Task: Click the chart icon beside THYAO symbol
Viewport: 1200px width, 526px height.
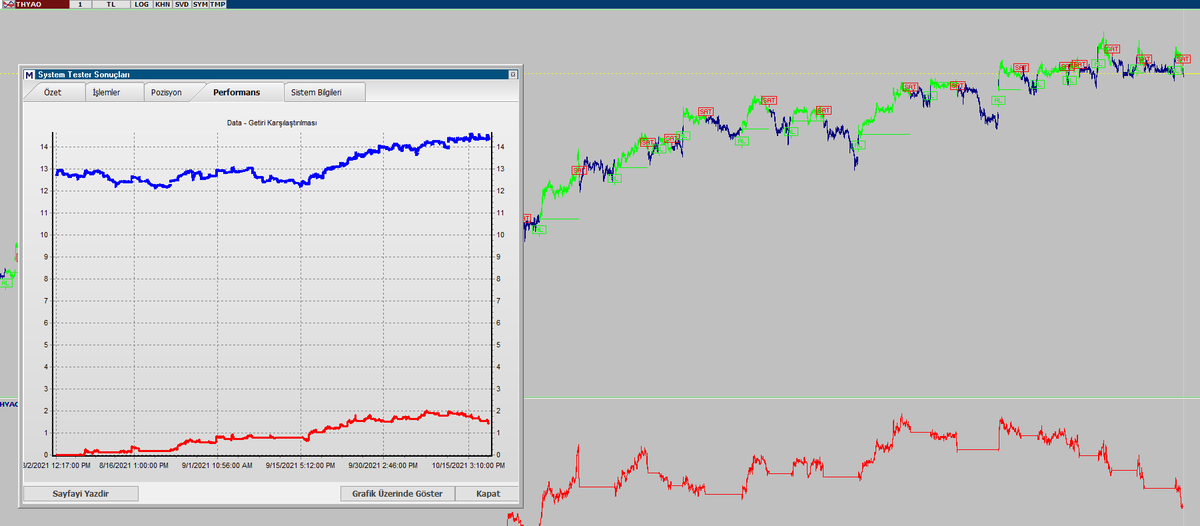Action: pos(9,5)
